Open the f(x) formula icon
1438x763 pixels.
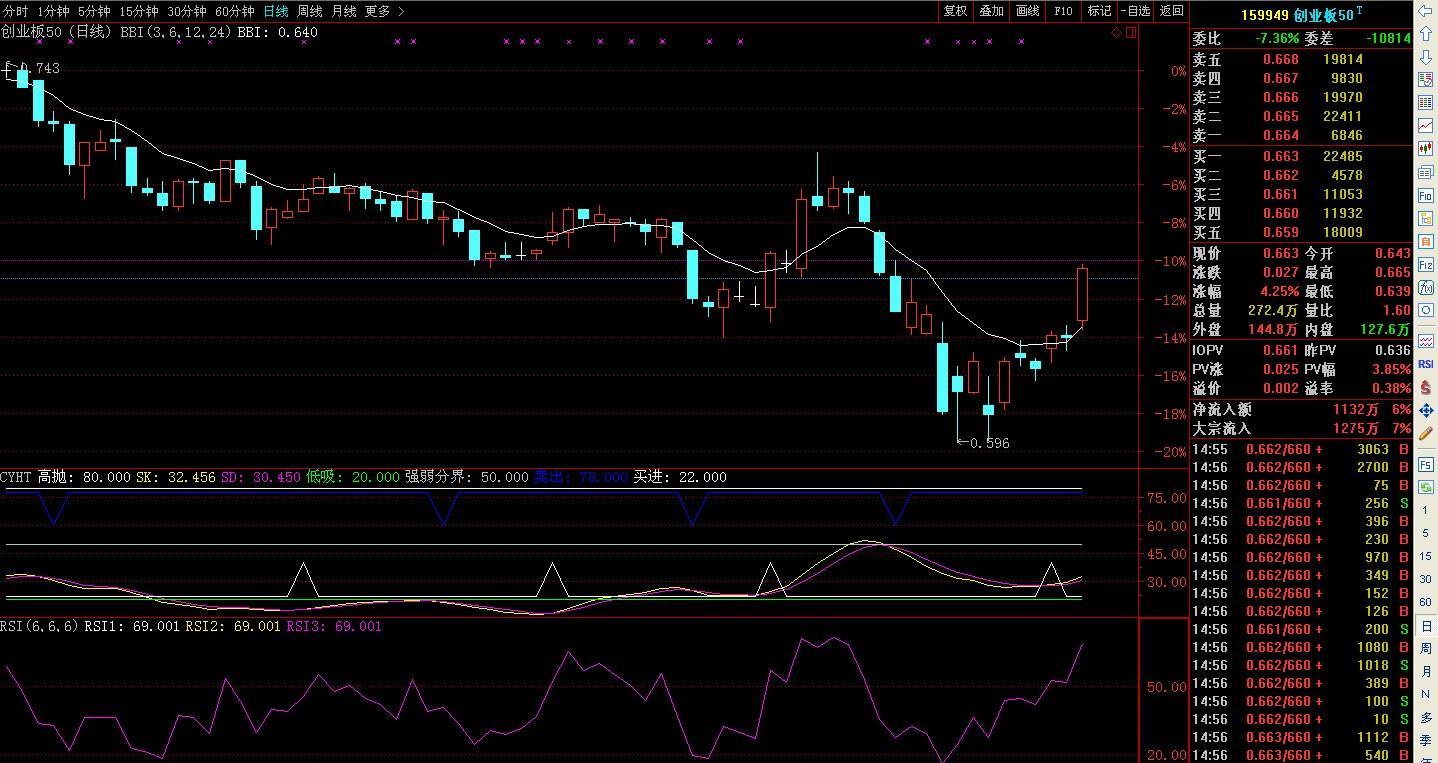[x=1426, y=287]
